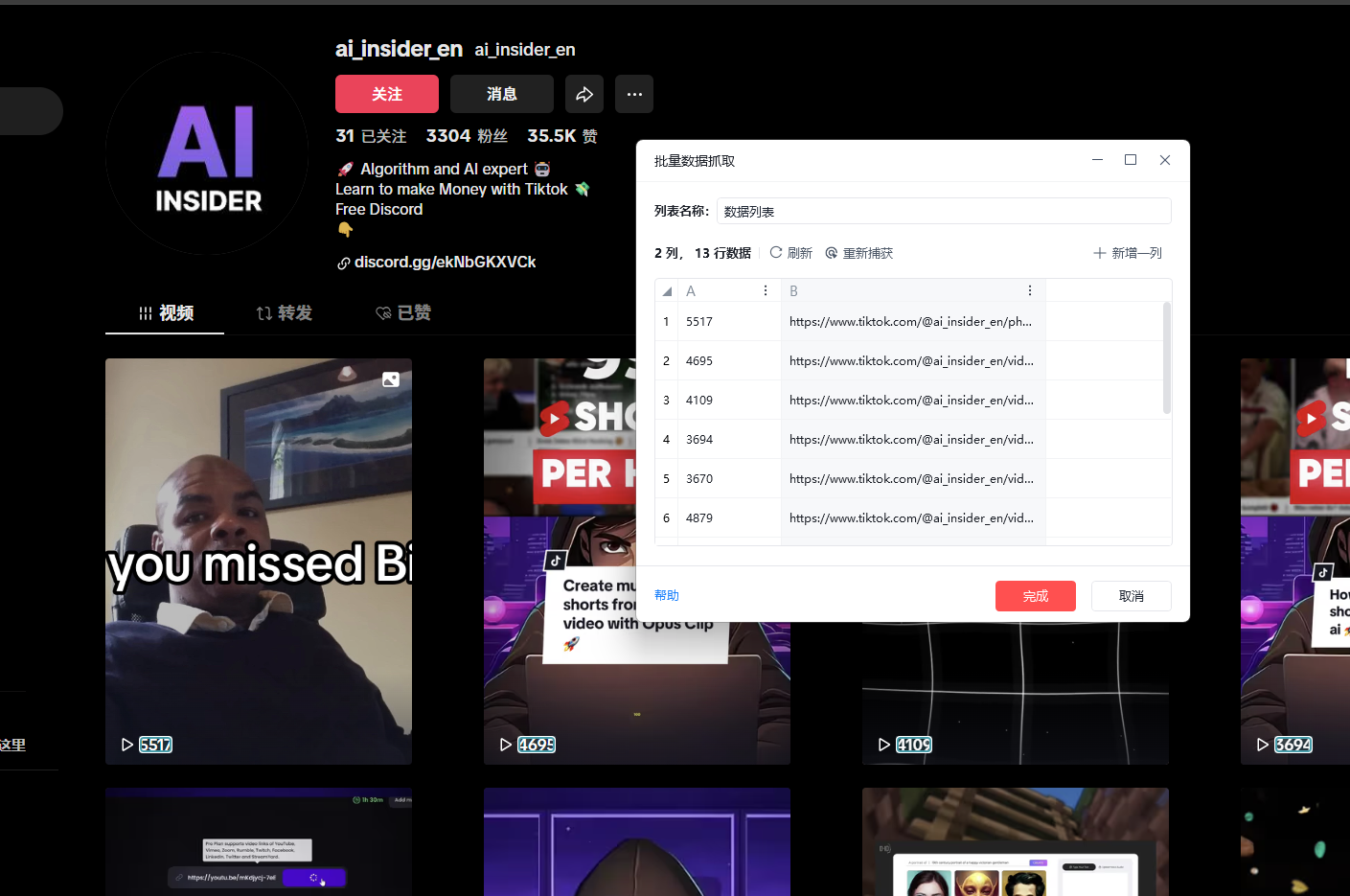Click play count icon on 5517 video

[127, 745]
